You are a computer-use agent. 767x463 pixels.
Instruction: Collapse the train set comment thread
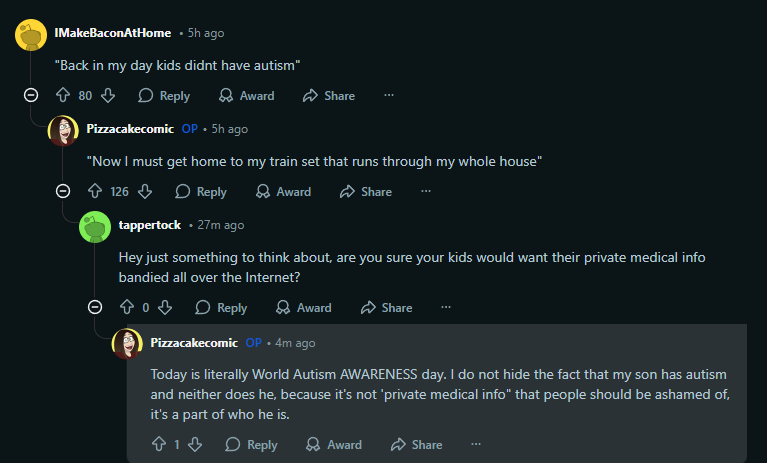[63, 191]
